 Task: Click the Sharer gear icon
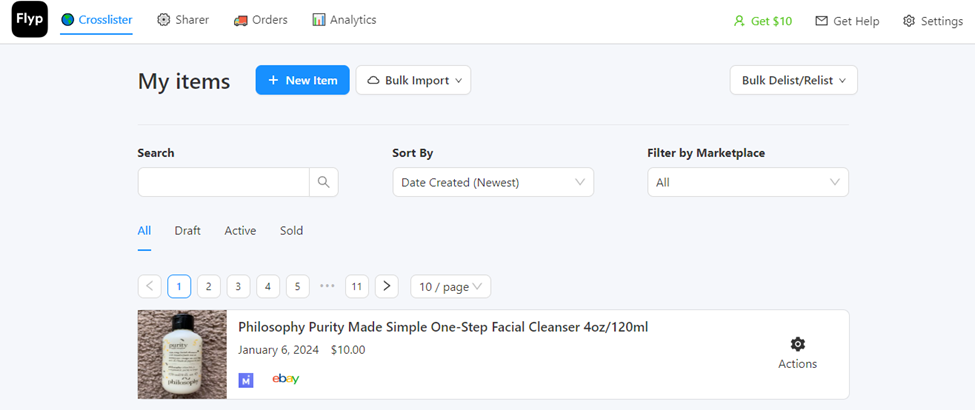164,20
